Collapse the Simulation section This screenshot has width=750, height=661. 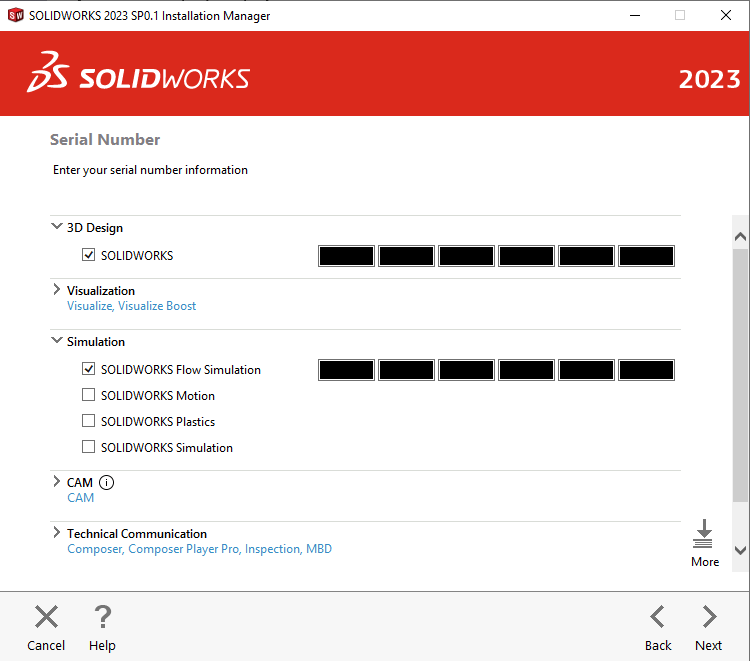click(x=57, y=341)
